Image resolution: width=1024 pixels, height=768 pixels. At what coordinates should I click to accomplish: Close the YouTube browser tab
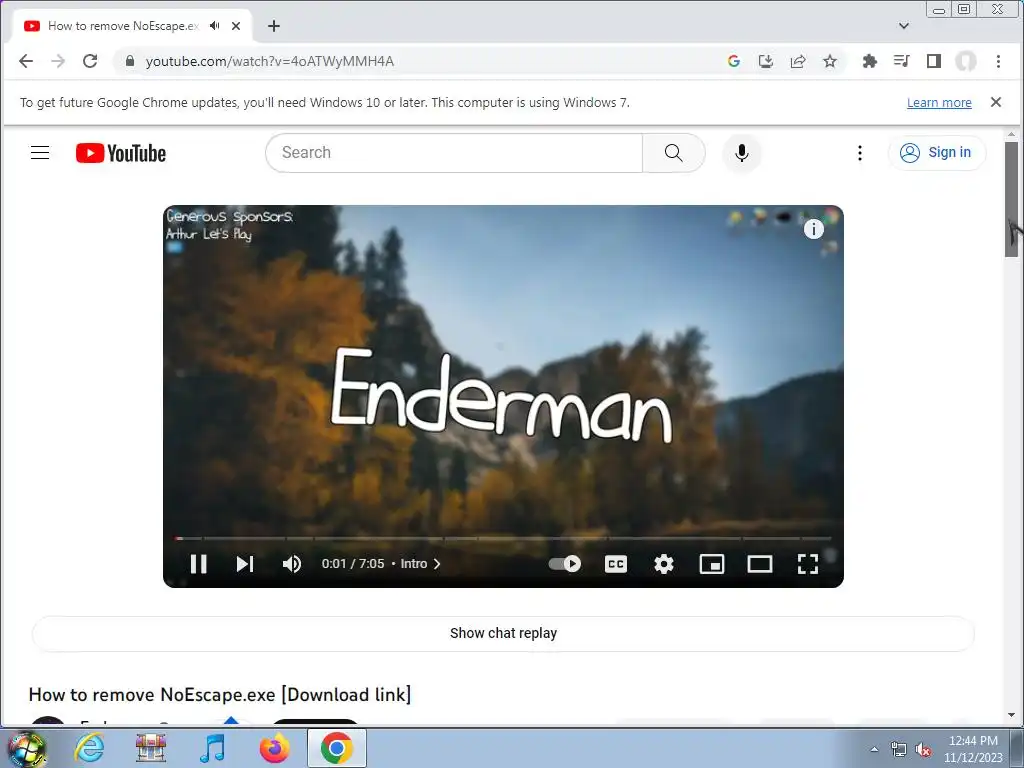pyautogui.click(x=236, y=26)
